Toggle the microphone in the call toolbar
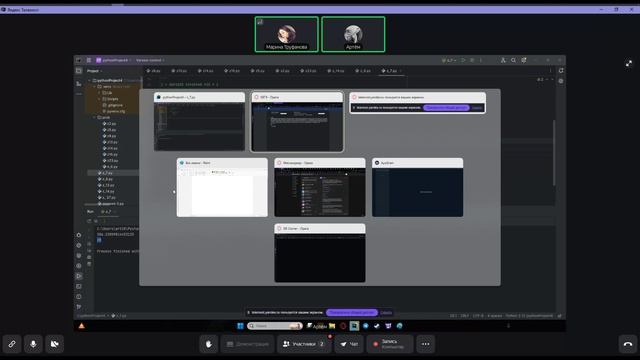The height and width of the screenshot is (360, 640). 33,344
